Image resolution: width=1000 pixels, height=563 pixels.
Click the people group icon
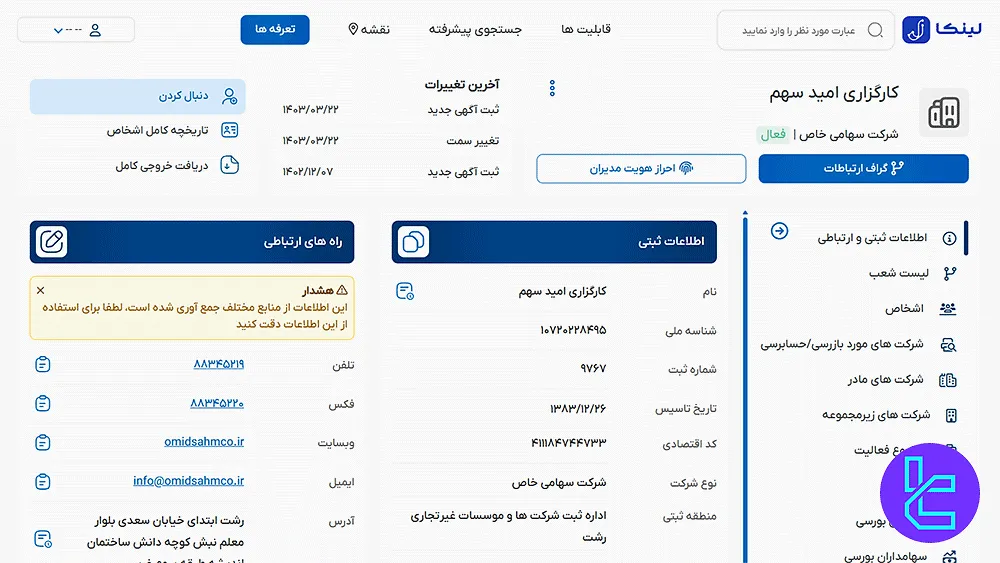pyautogui.click(x=948, y=309)
